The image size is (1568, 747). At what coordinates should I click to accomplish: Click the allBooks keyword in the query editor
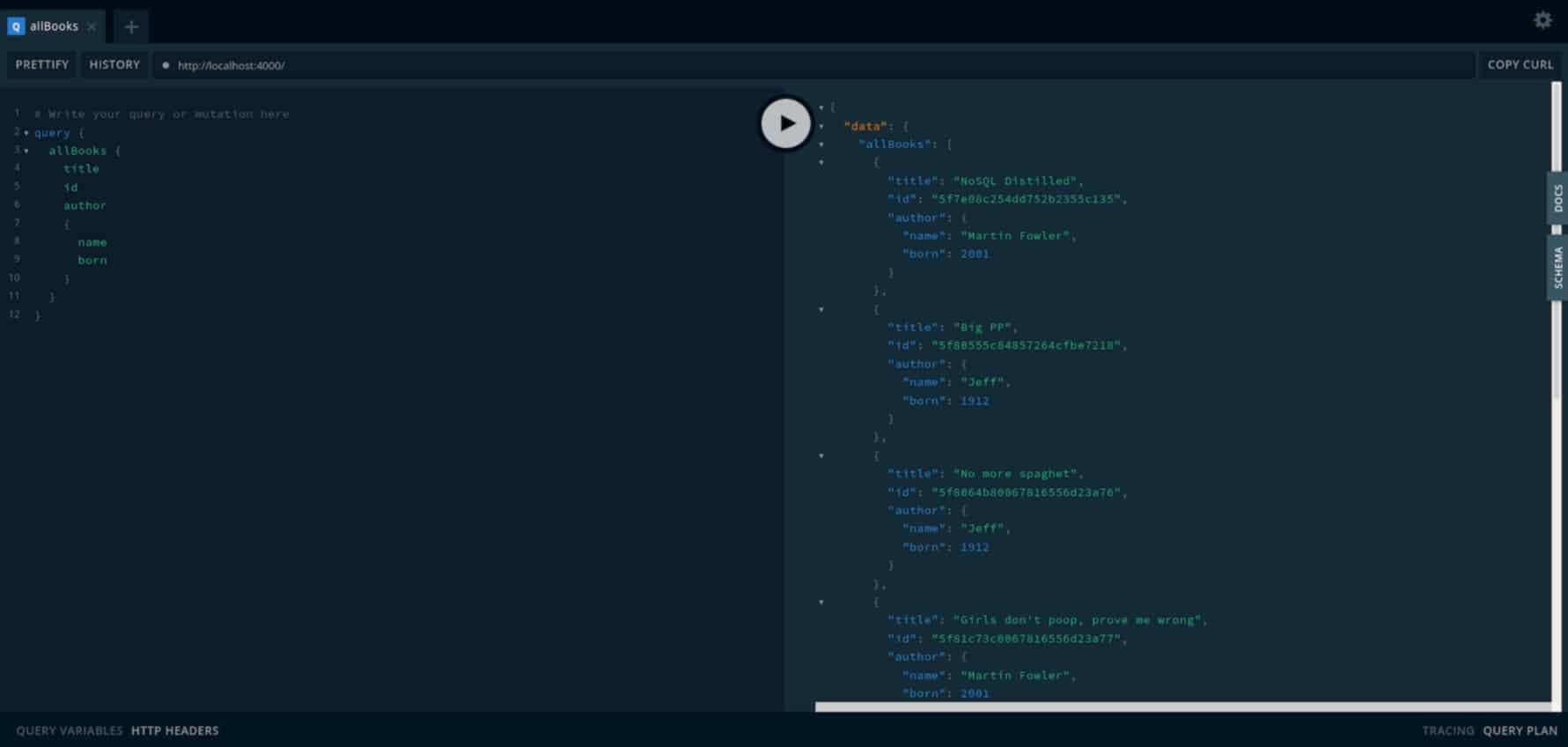click(77, 151)
